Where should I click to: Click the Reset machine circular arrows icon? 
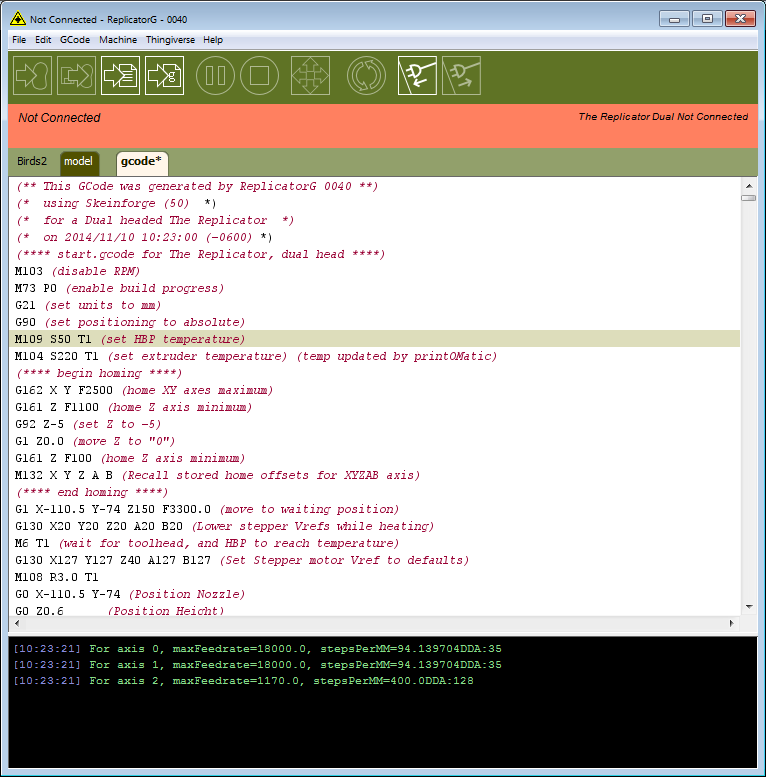(x=366, y=75)
